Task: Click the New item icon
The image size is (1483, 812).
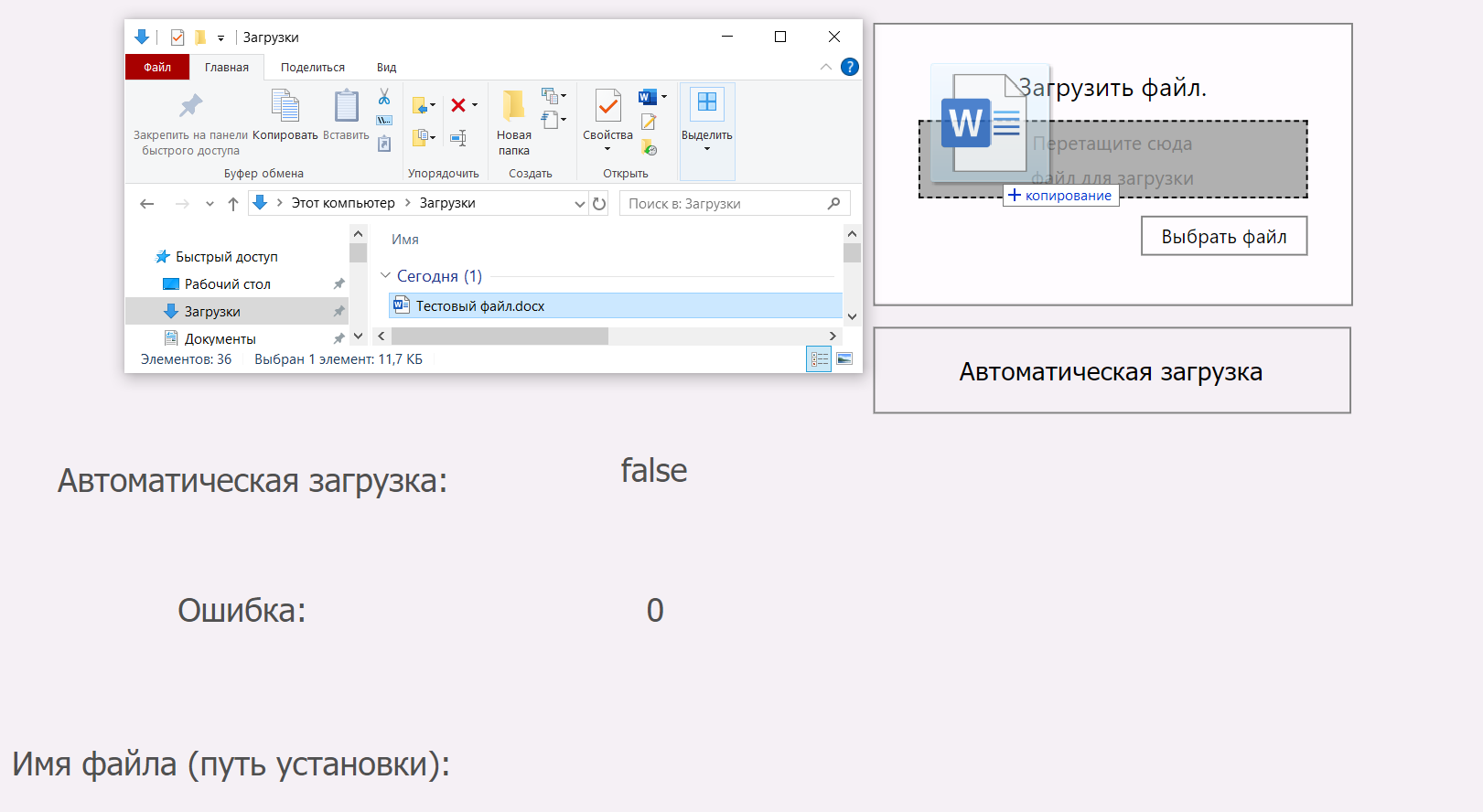Action: (x=549, y=96)
